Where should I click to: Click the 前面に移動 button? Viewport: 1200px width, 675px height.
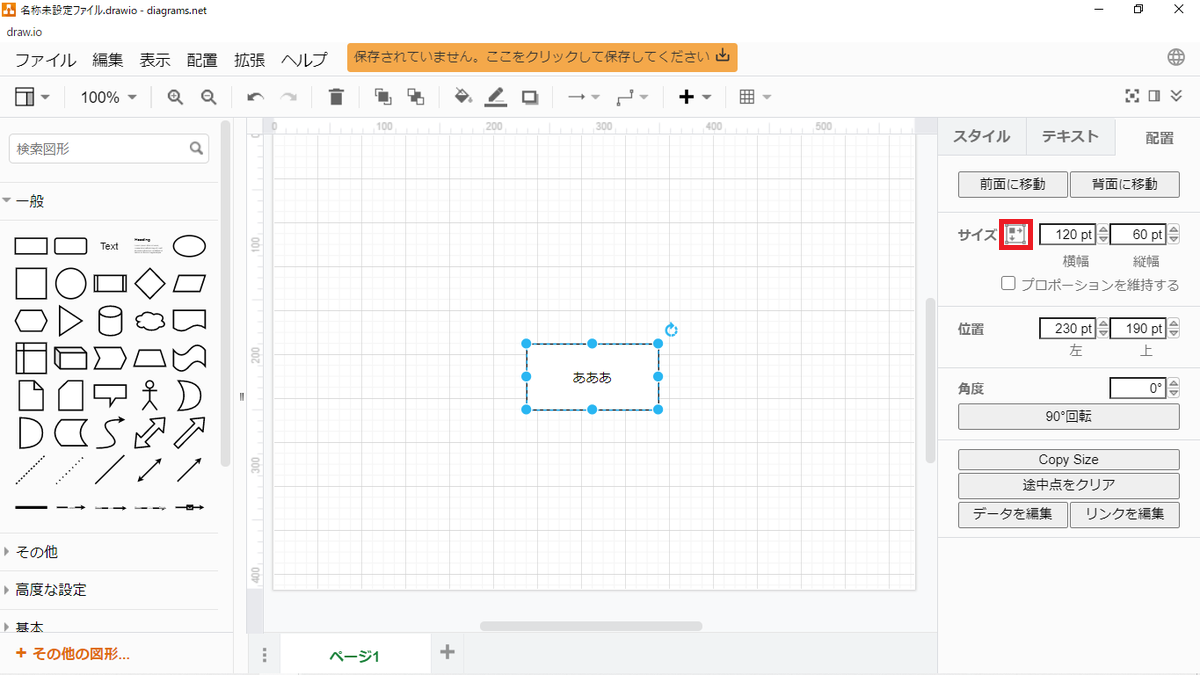click(x=1012, y=184)
